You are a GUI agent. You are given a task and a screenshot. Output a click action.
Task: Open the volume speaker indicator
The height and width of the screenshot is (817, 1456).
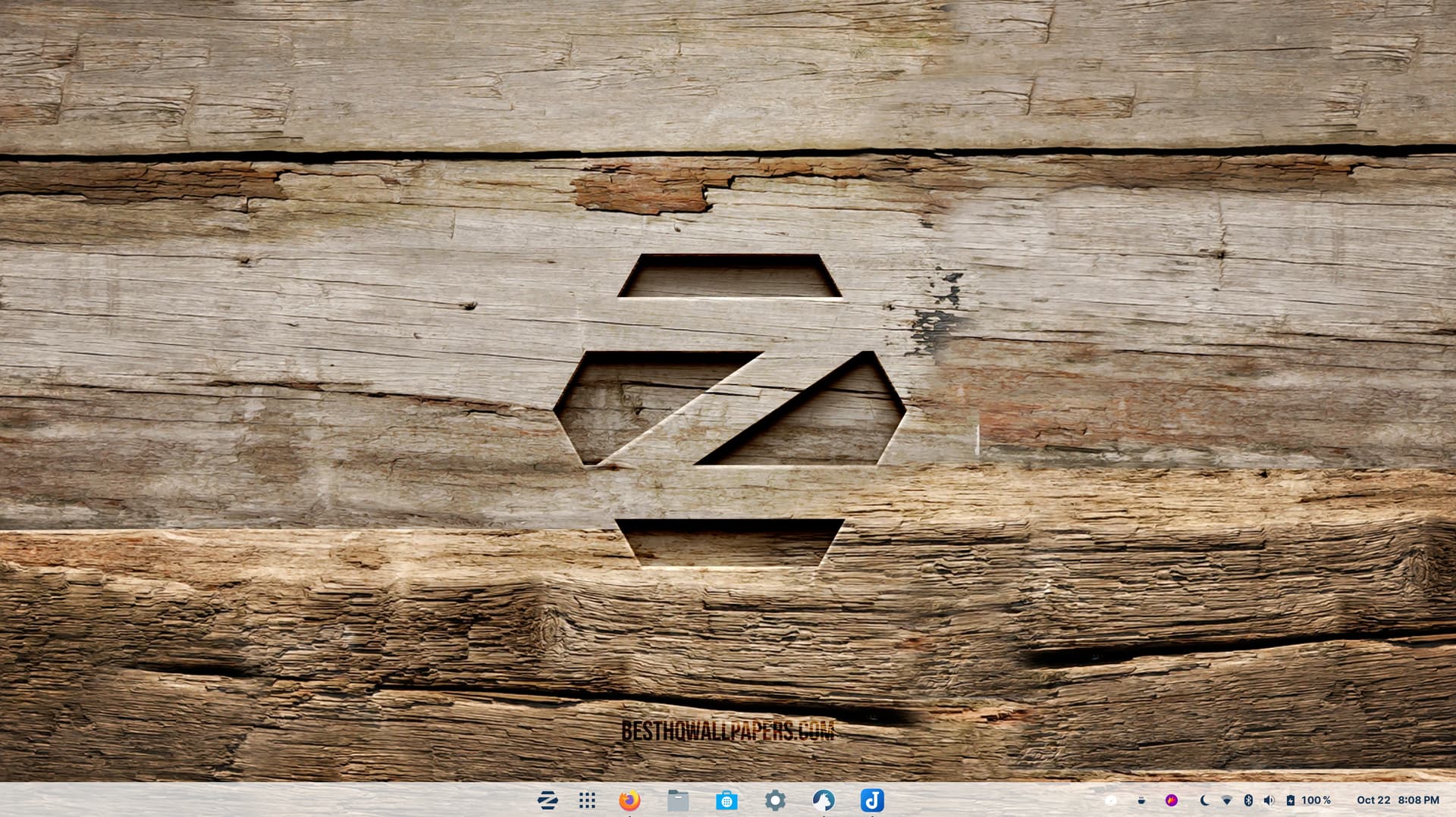(1269, 800)
